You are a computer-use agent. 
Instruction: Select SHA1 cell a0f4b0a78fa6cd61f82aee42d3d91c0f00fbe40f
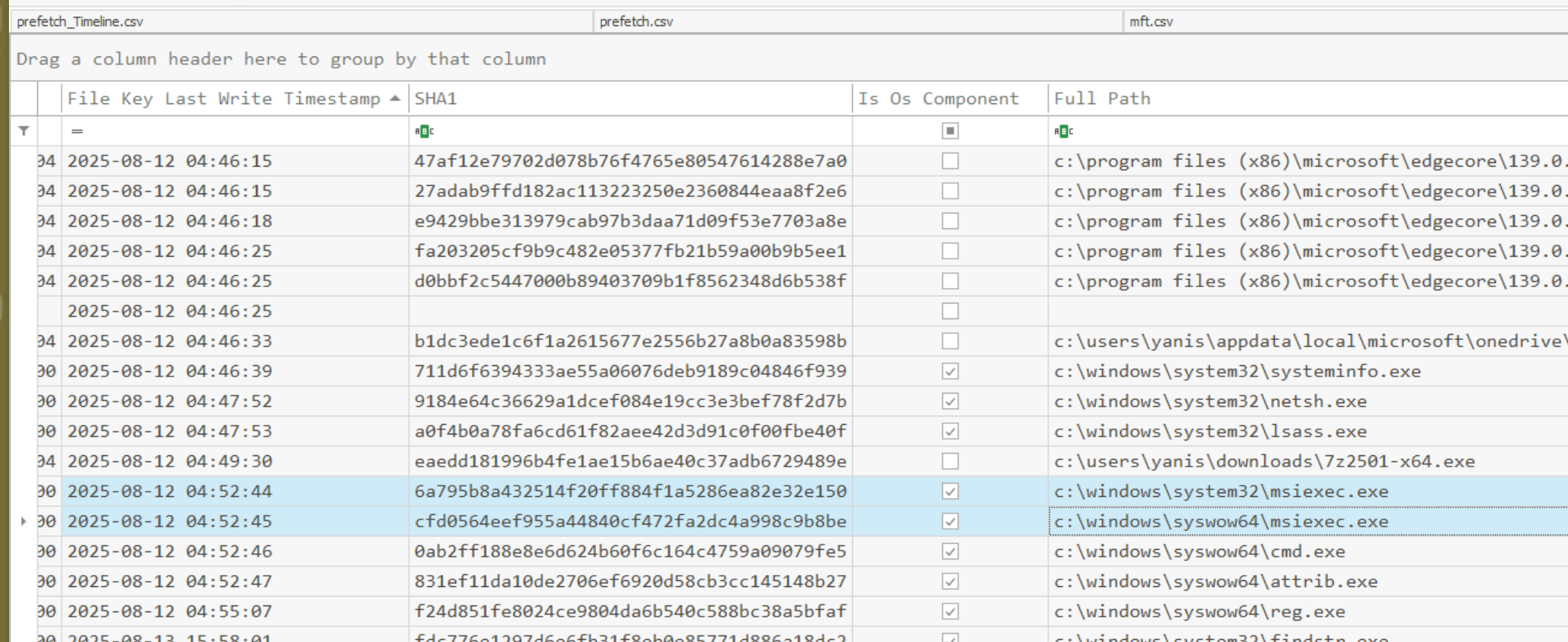pyautogui.click(x=630, y=431)
